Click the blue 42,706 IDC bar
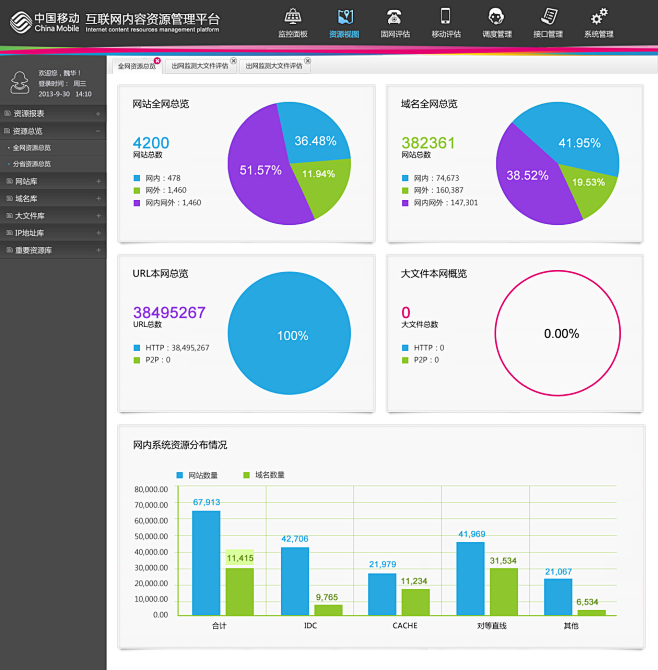This screenshot has height=670, width=658. click(295, 582)
